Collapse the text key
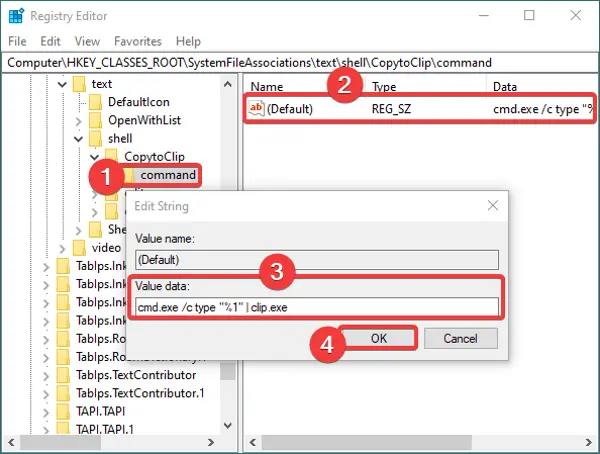The height and width of the screenshot is (454, 600). 62,84
